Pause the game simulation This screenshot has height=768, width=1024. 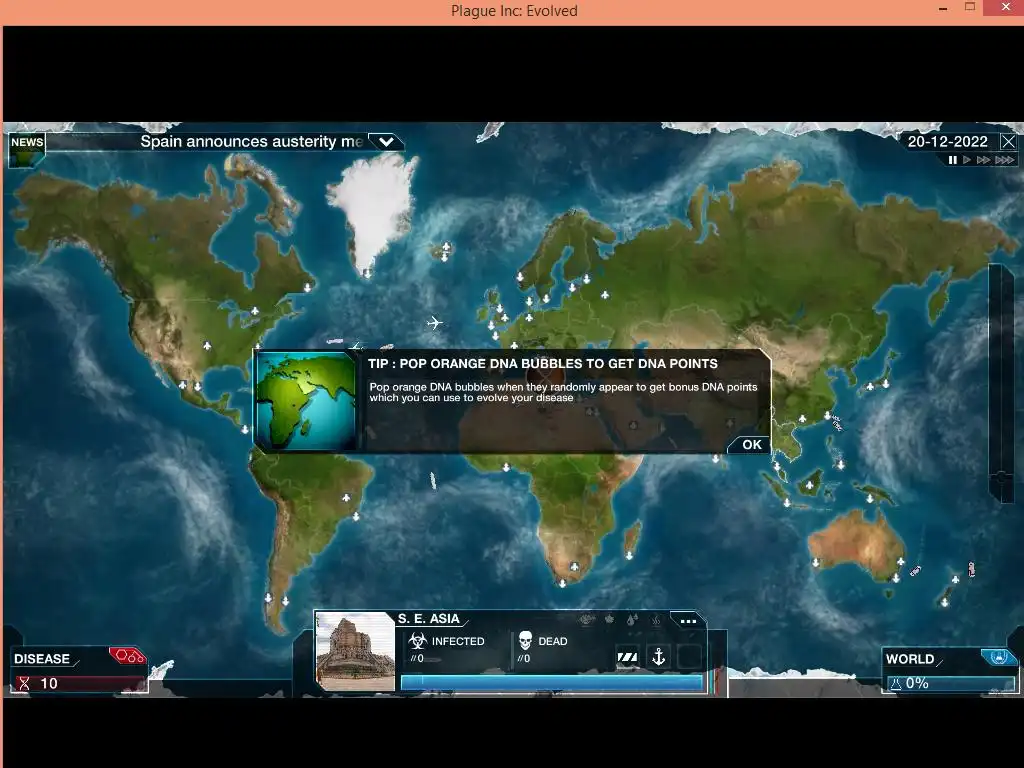(x=953, y=160)
